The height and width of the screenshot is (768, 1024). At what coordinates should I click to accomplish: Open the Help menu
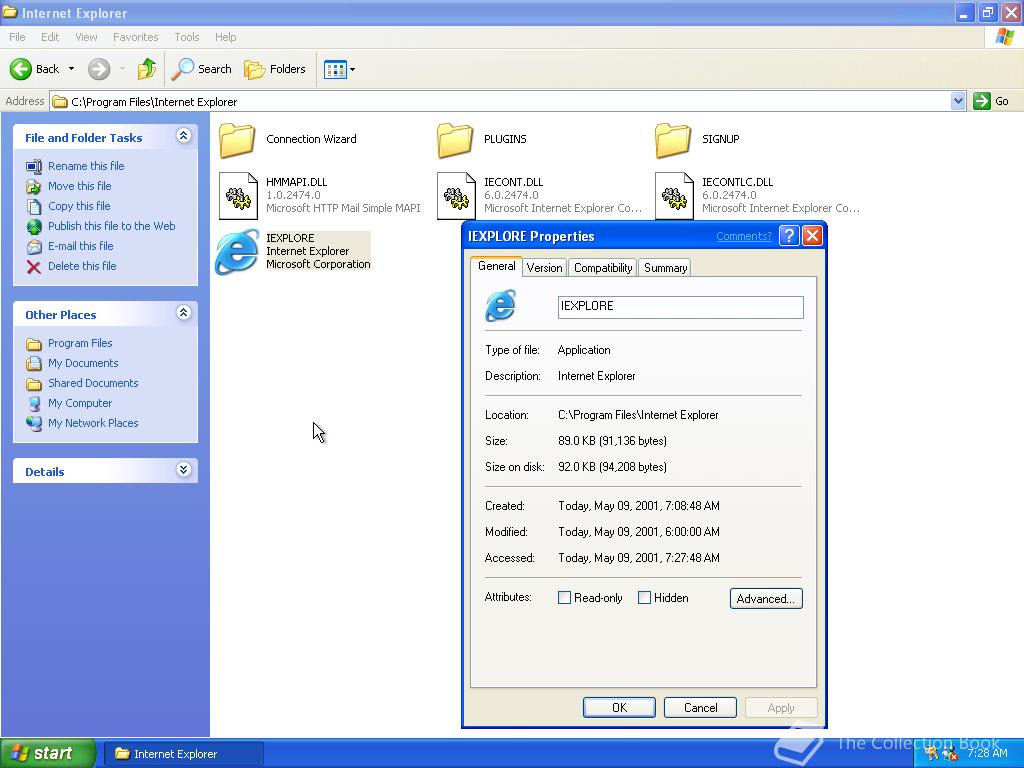click(x=225, y=37)
